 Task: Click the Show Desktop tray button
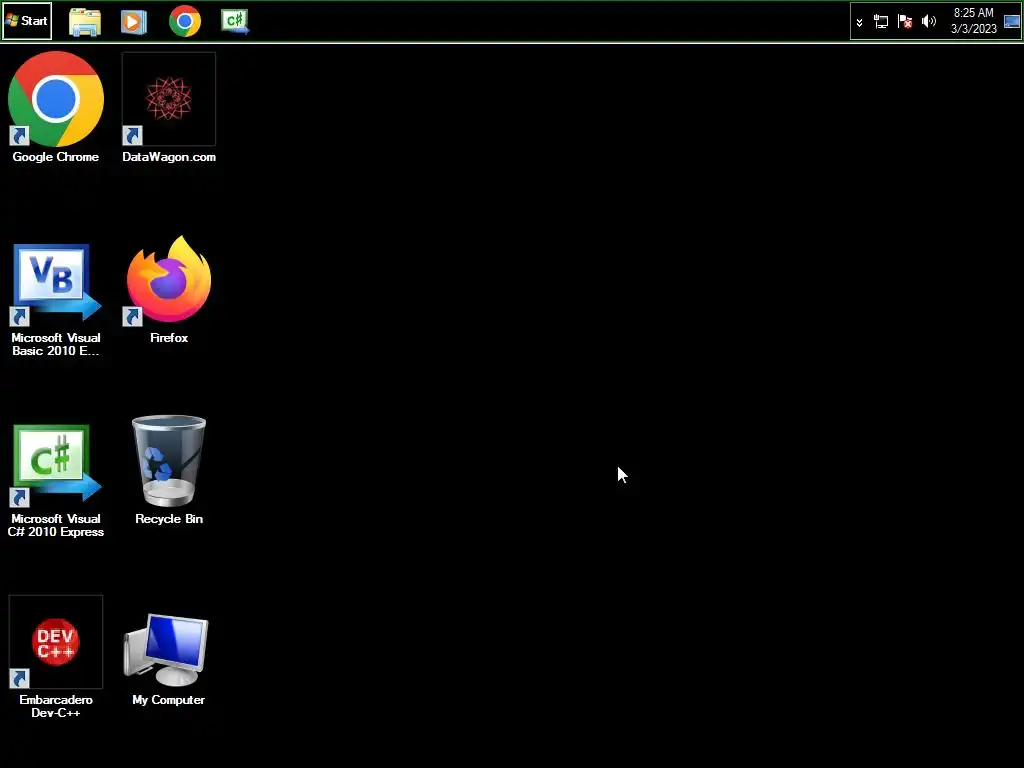pyautogui.click(x=1012, y=22)
